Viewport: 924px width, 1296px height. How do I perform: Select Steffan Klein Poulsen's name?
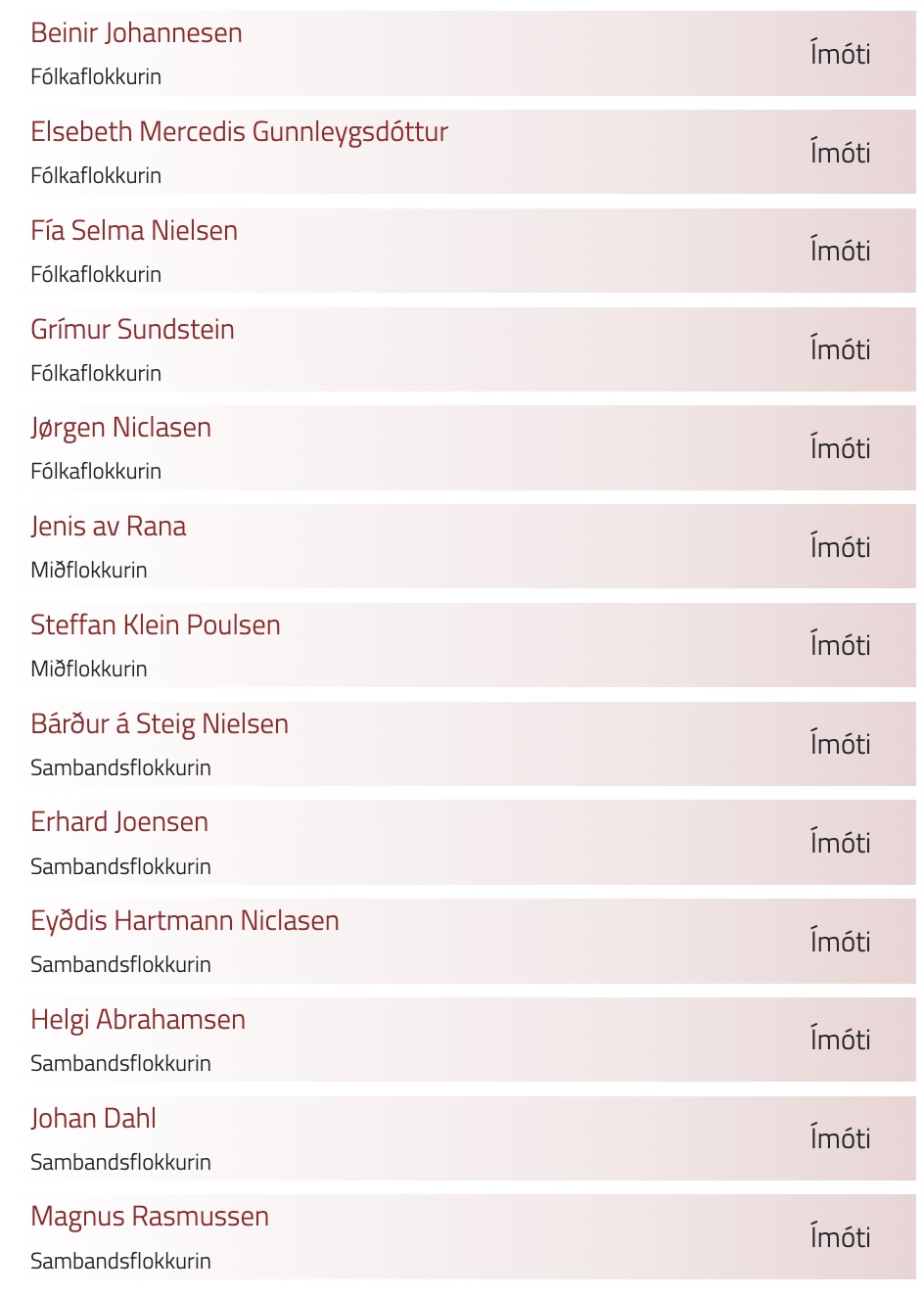click(x=156, y=625)
